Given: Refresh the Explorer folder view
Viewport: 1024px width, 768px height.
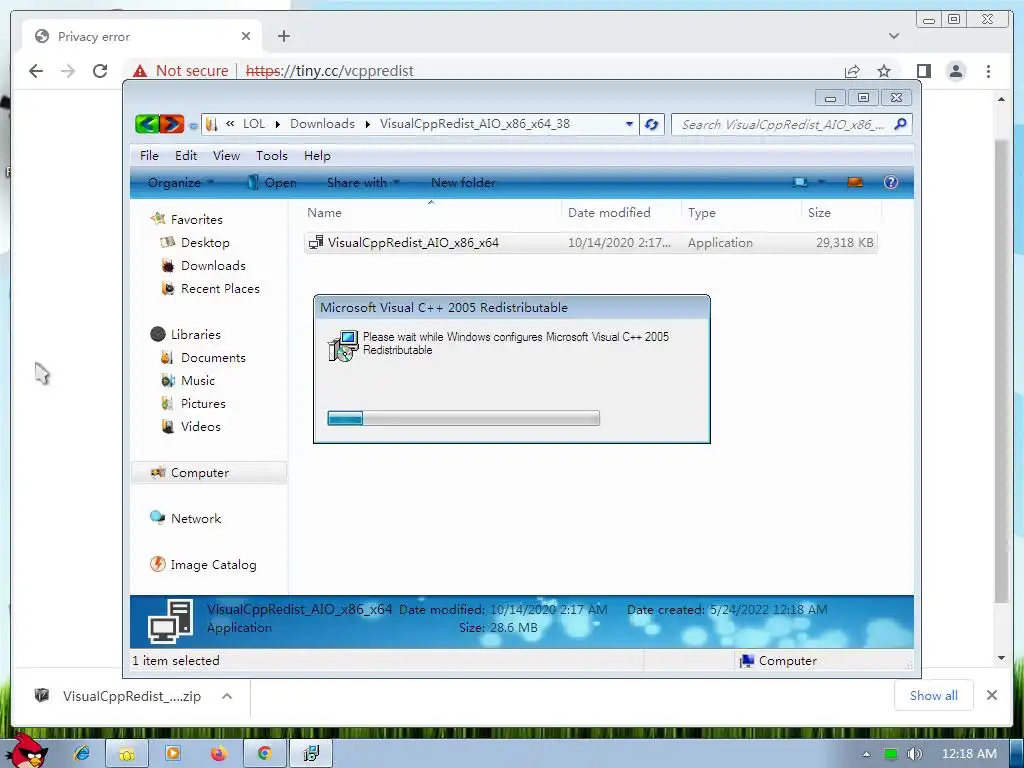Looking at the screenshot, I should (x=651, y=124).
